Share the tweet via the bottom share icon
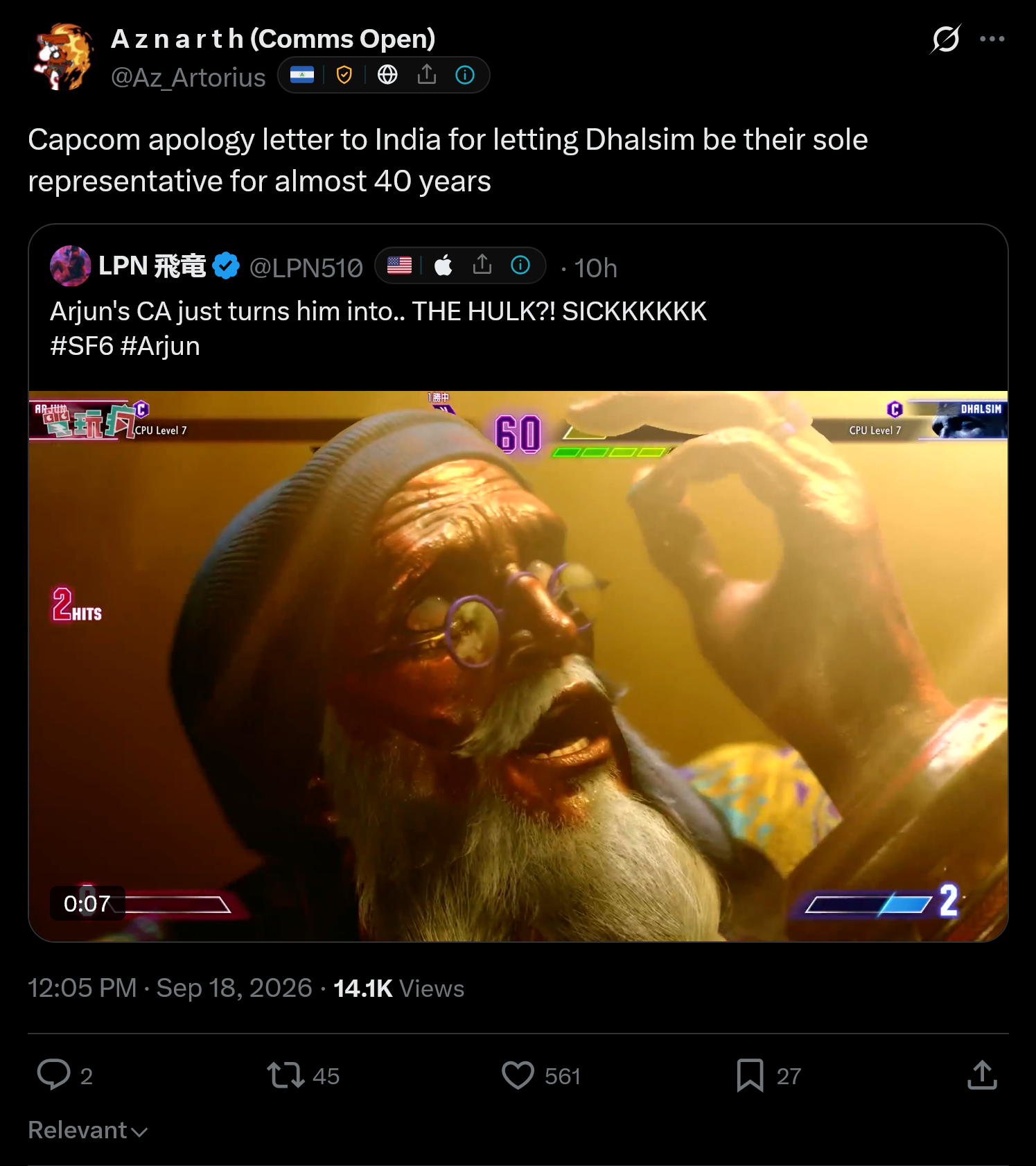The image size is (1036, 1166). point(983,1075)
